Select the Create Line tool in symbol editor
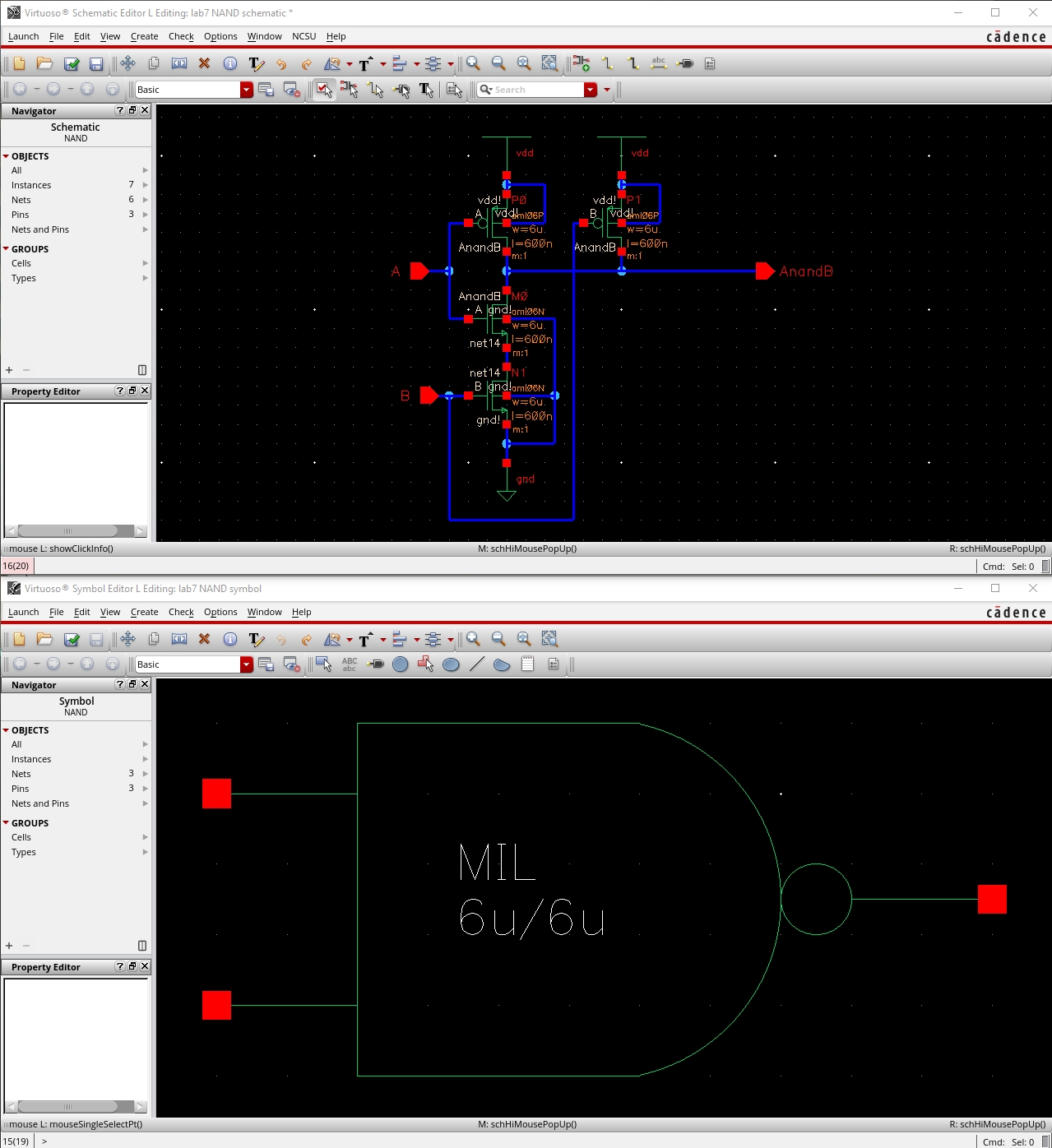This screenshot has width=1052, height=1148. click(x=476, y=664)
